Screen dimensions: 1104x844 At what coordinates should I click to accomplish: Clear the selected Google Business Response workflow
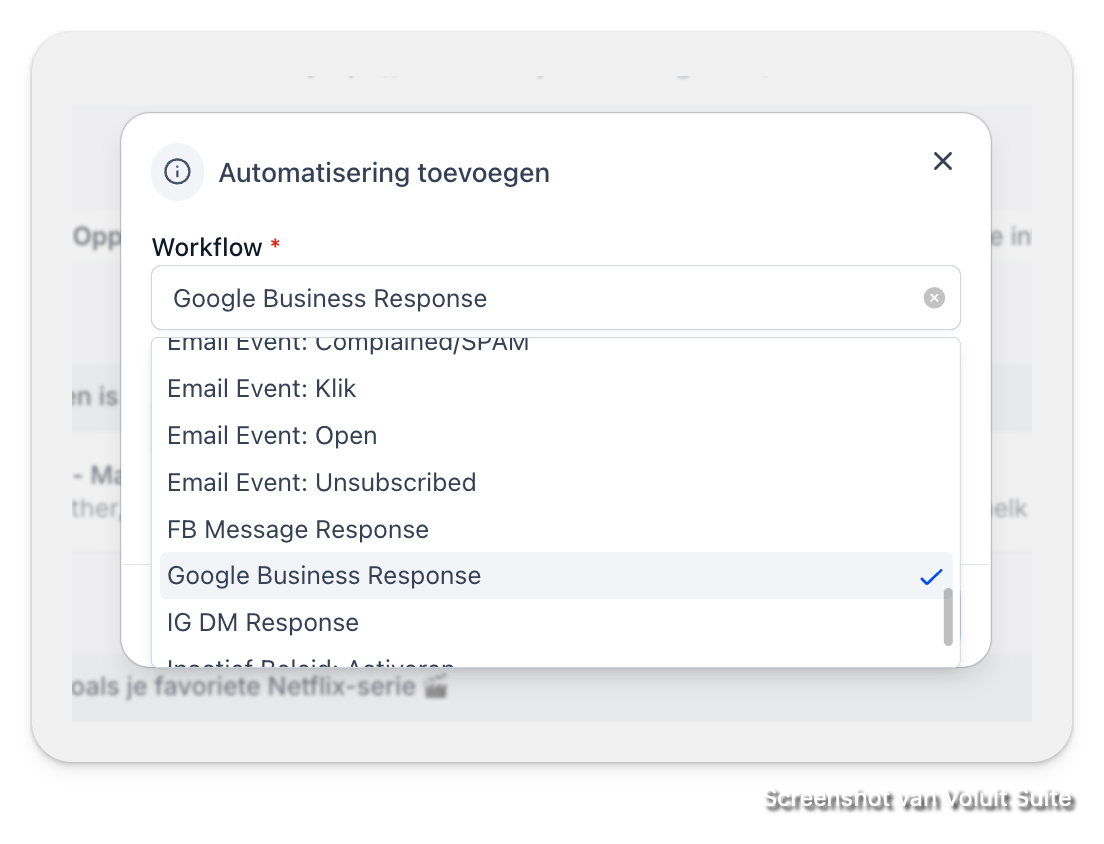click(x=934, y=298)
